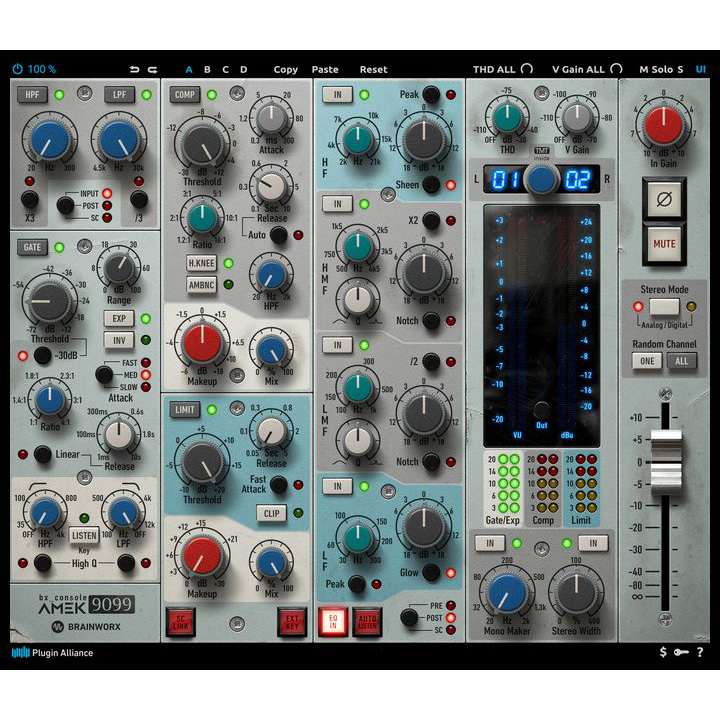The height and width of the screenshot is (720, 720).
Task: Select preset slot D
Action: pos(243,69)
